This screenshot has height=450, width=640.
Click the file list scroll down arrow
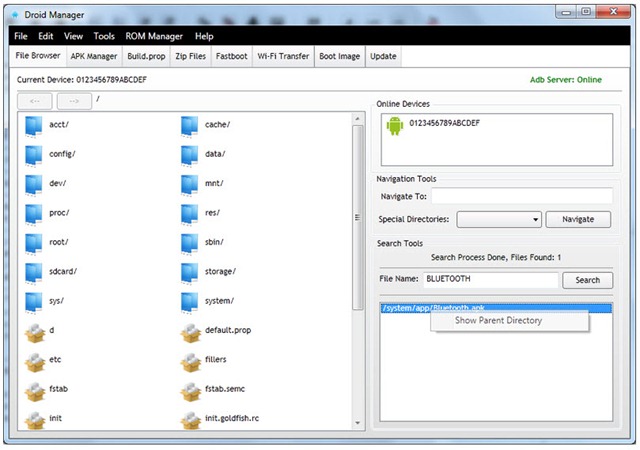coord(358,423)
